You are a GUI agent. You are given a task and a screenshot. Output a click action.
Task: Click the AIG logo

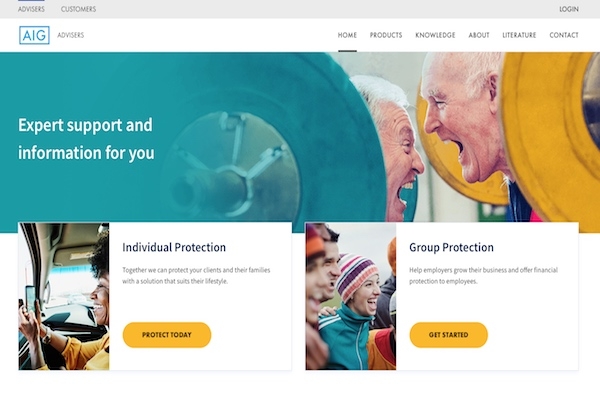(x=34, y=35)
